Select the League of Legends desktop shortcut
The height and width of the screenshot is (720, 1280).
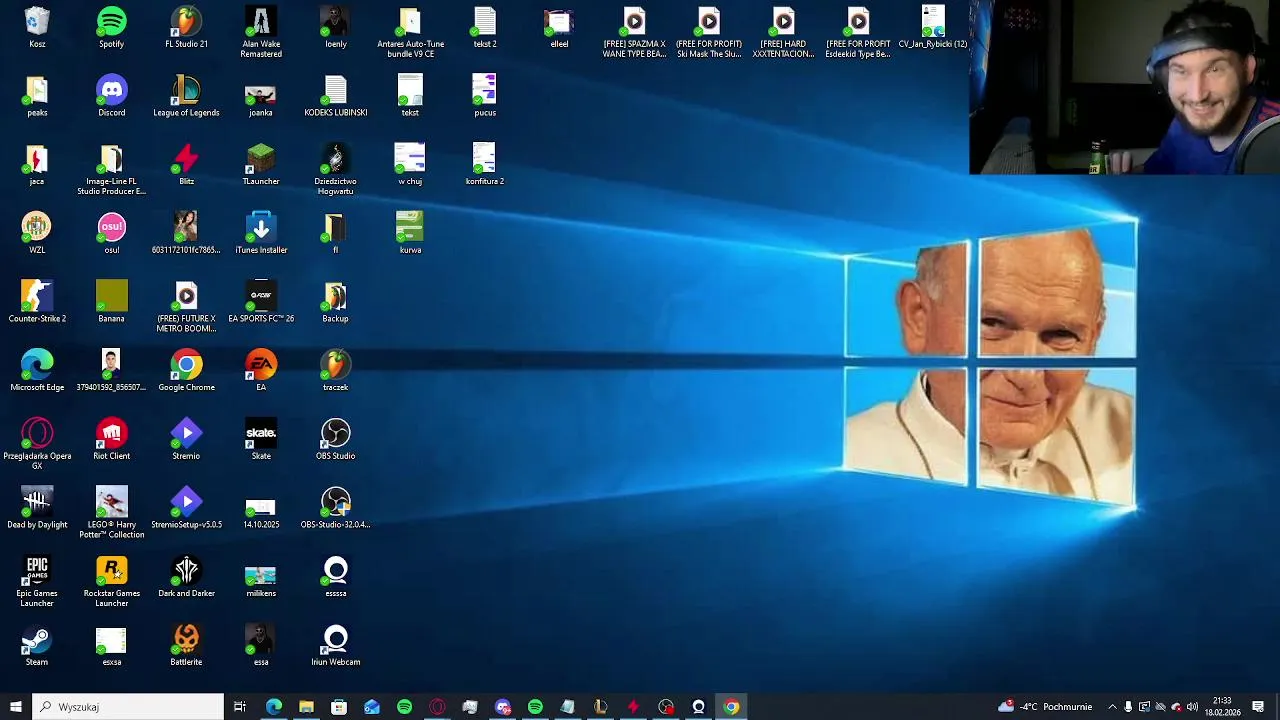[x=186, y=96]
